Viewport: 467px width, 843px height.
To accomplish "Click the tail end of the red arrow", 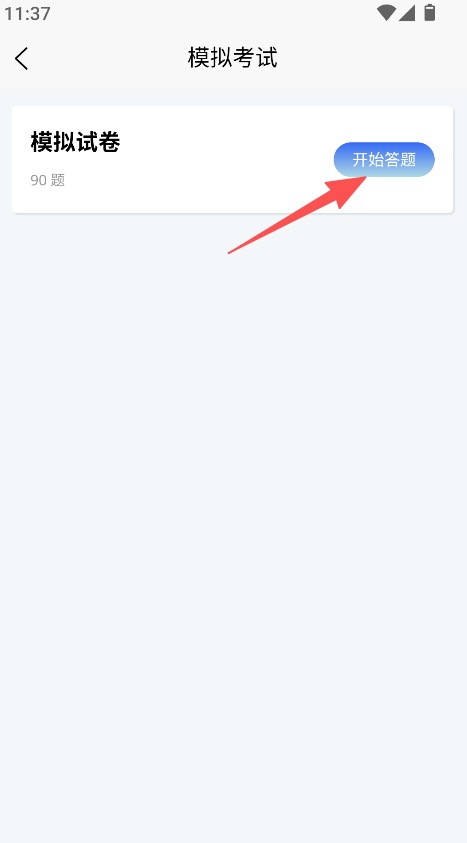I will (x=229, y=252).
